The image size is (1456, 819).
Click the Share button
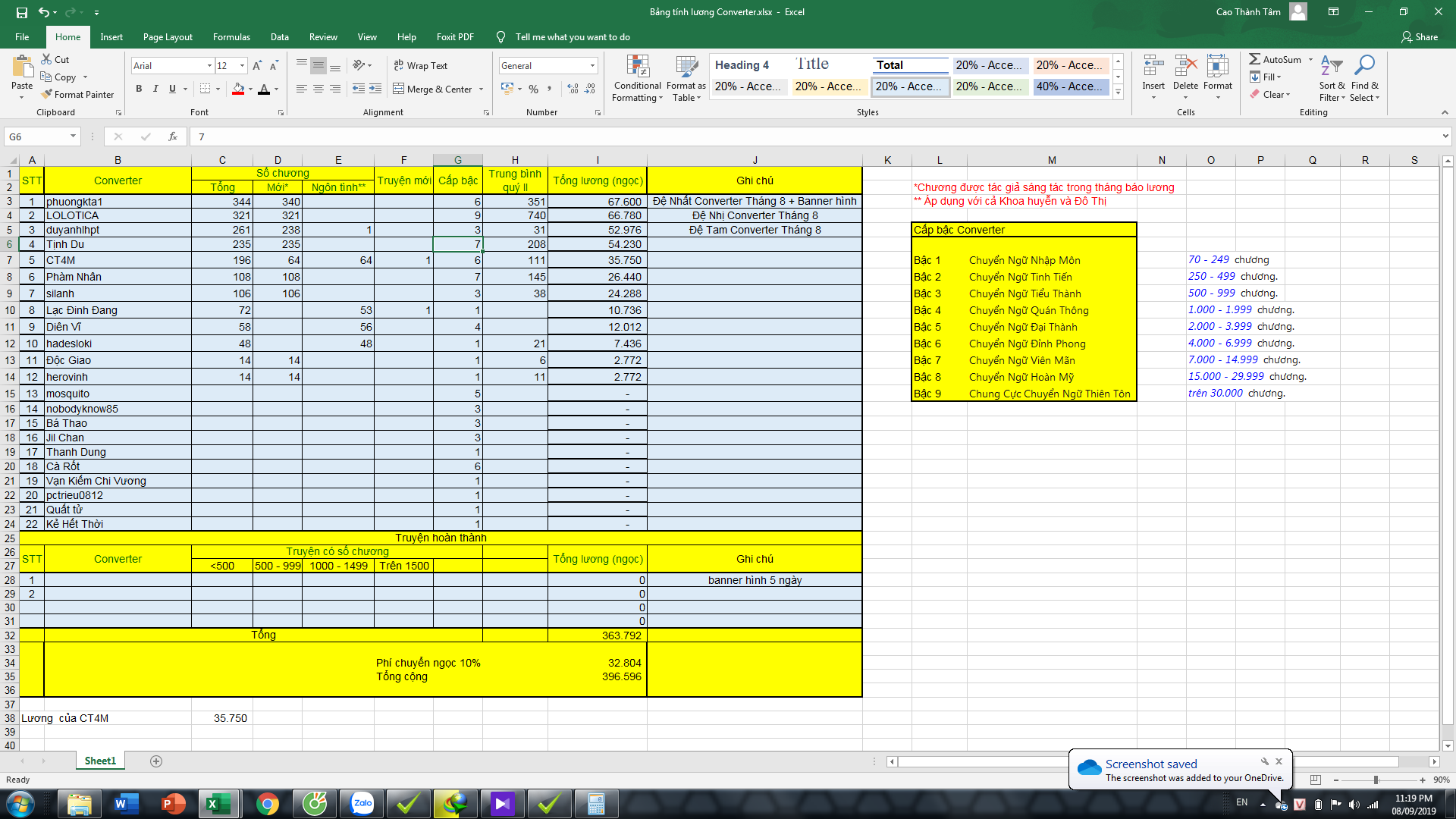click(1420, 36)
